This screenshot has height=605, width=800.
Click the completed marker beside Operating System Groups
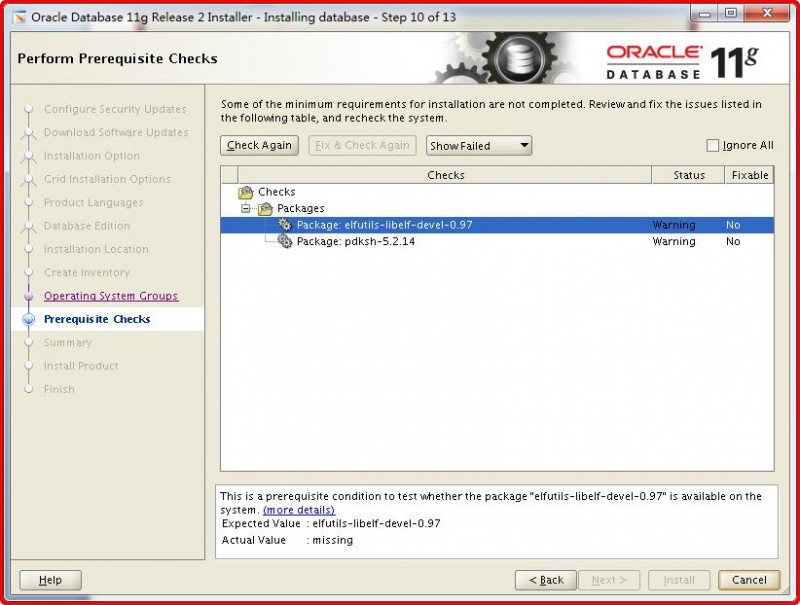tap(28, 296)
